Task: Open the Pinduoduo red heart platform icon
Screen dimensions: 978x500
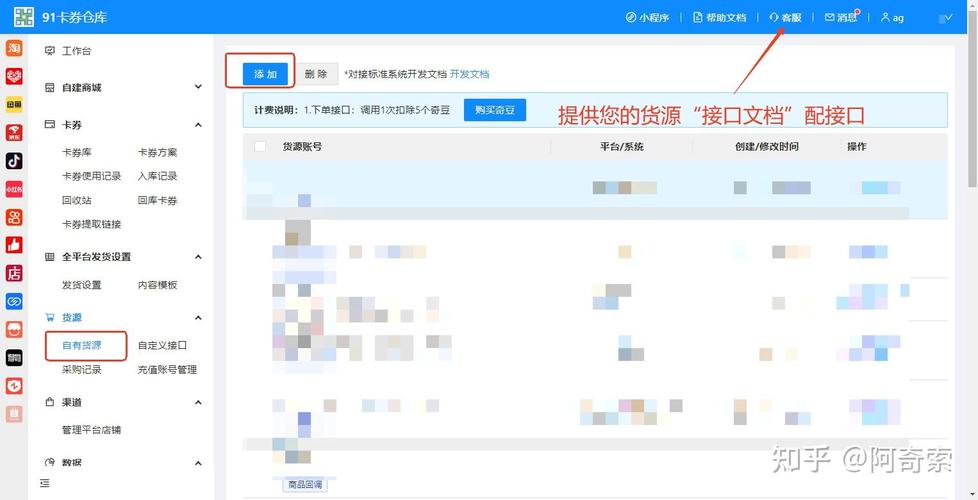Action: click(x=14, y=76)
